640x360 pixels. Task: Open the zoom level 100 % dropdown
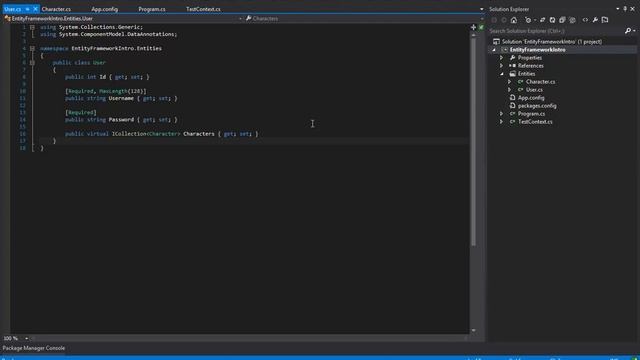point(27,338)
